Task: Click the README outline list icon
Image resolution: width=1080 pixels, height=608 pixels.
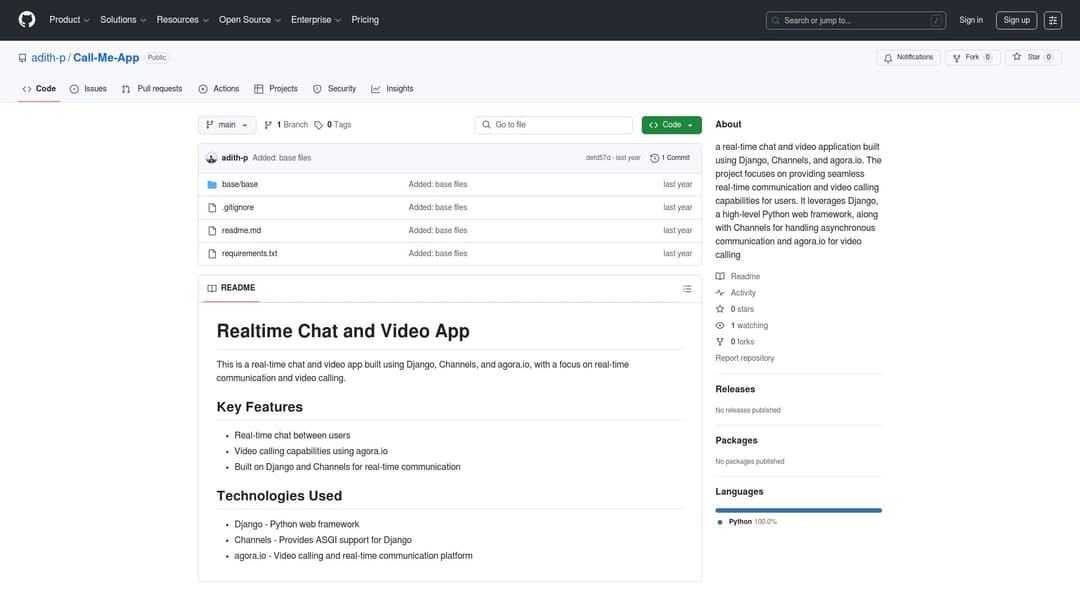Action: (687, 289)
